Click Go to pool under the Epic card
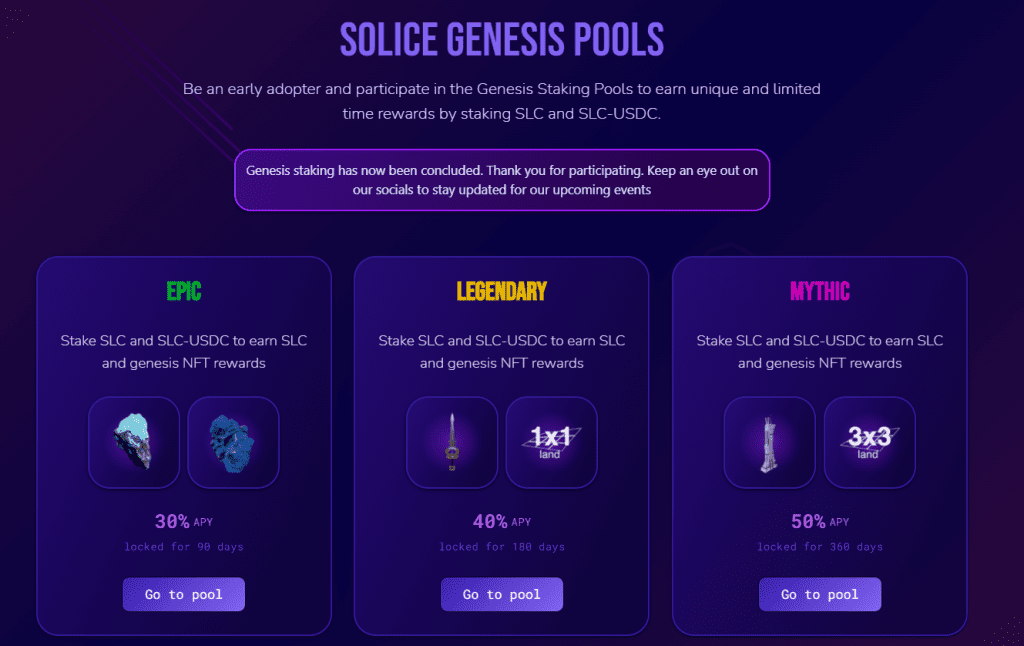The height and width of the screenshot is (646, 1024). point(184,594)
